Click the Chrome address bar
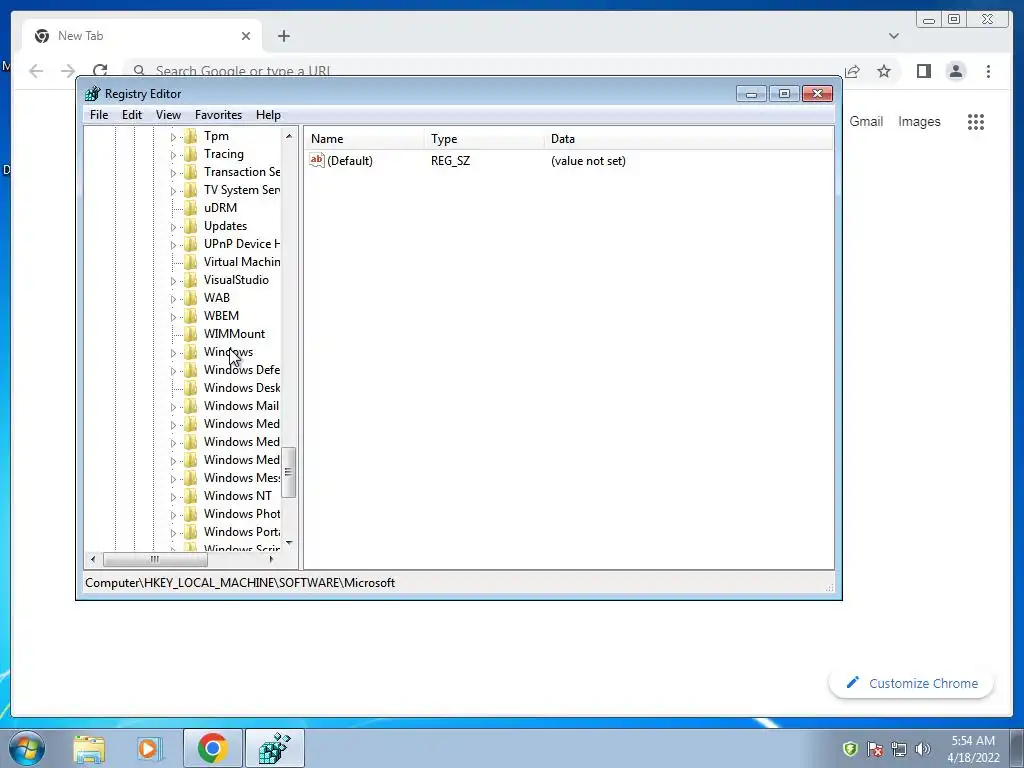This screenshot has height=768, width=1024. click(483, 71)
